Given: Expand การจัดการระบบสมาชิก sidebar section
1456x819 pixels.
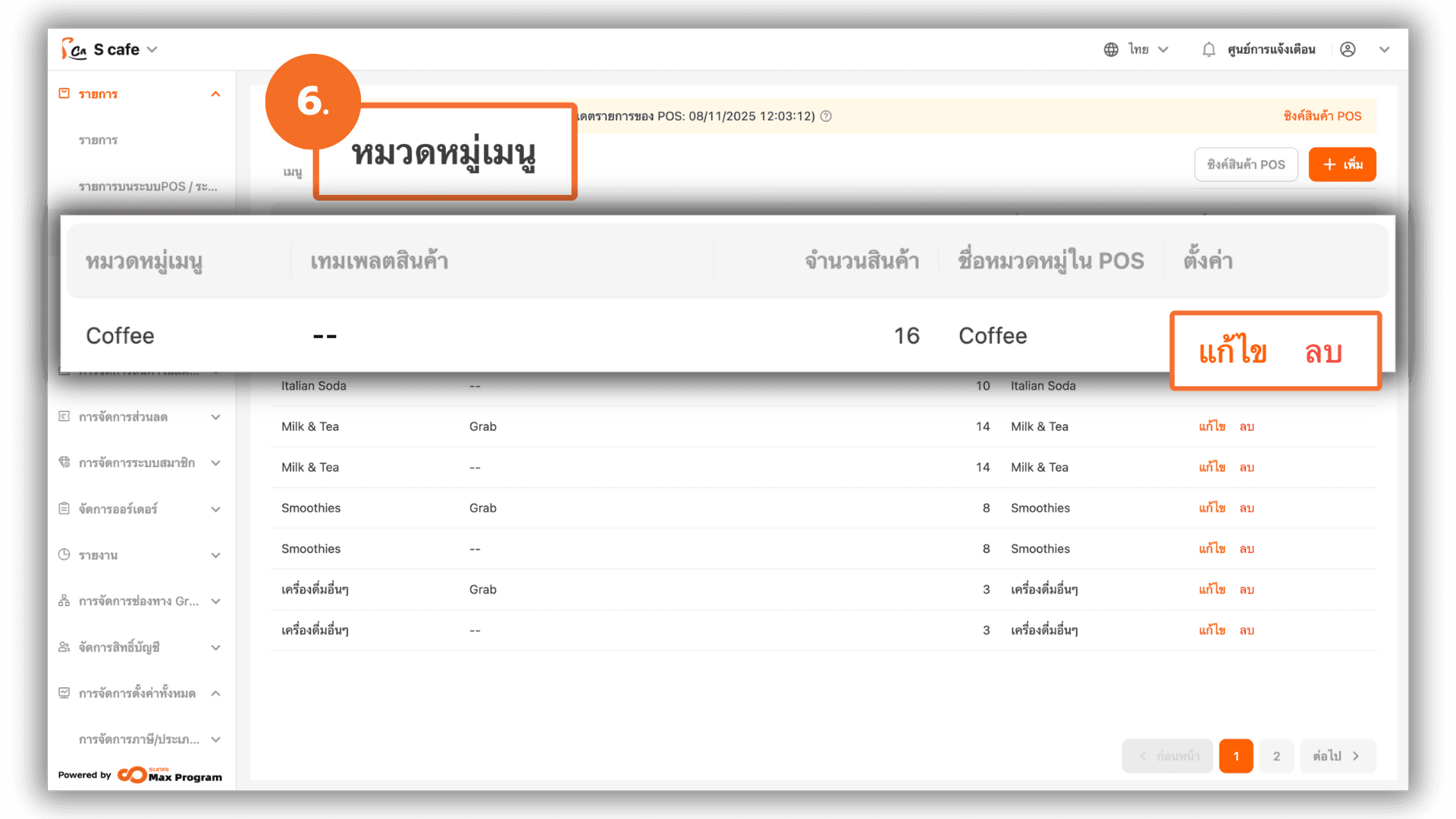Looking at the screenshot, I should coord(215,463).
